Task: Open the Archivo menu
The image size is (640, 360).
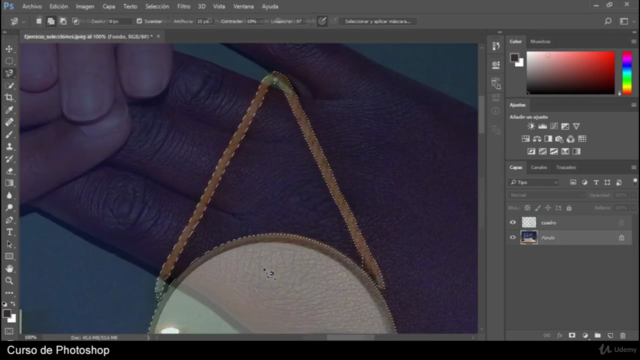Action: coord(32,7)
